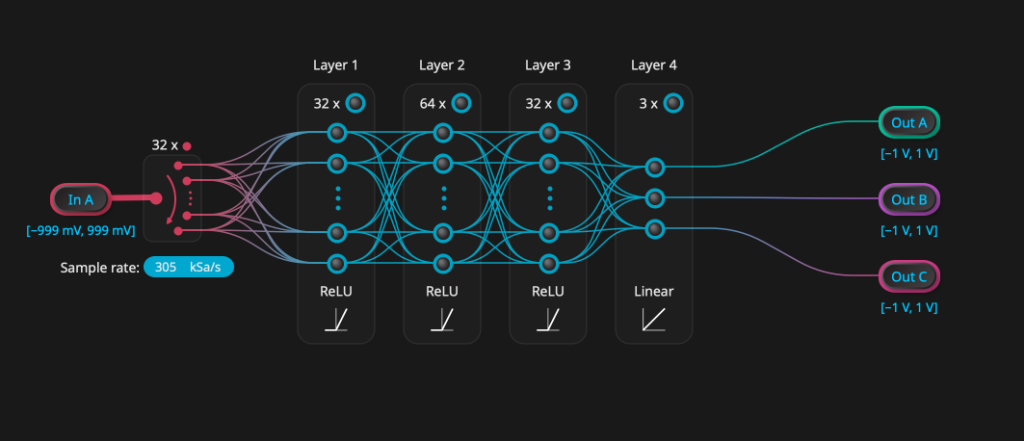Click the Layer 3 ReLU activation icon

[548, 319]
